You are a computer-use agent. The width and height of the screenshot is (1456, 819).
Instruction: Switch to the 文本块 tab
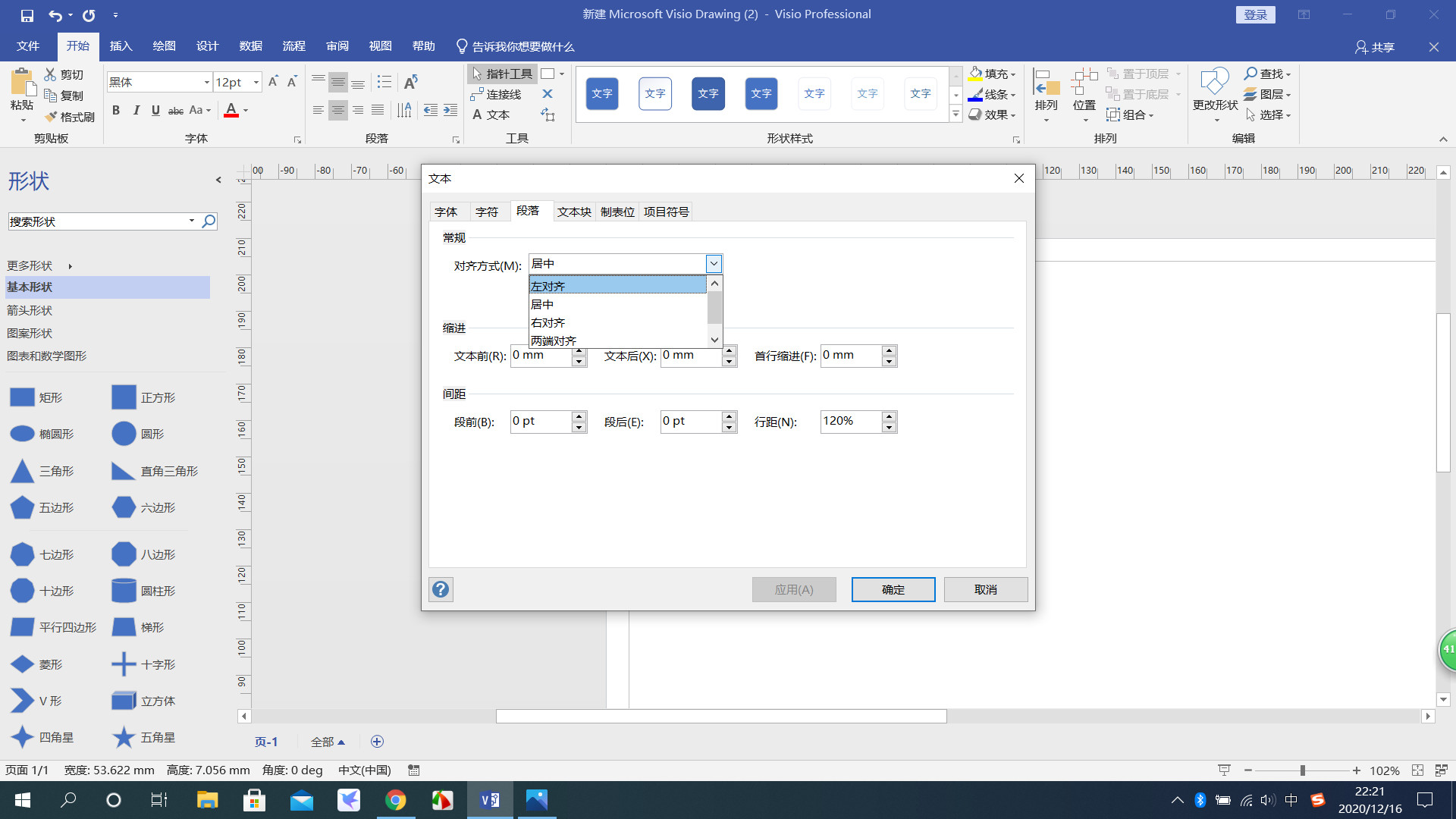574,212
